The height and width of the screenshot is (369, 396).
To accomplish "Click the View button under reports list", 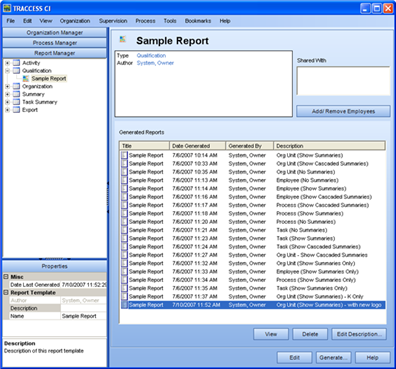I will 271,334.
